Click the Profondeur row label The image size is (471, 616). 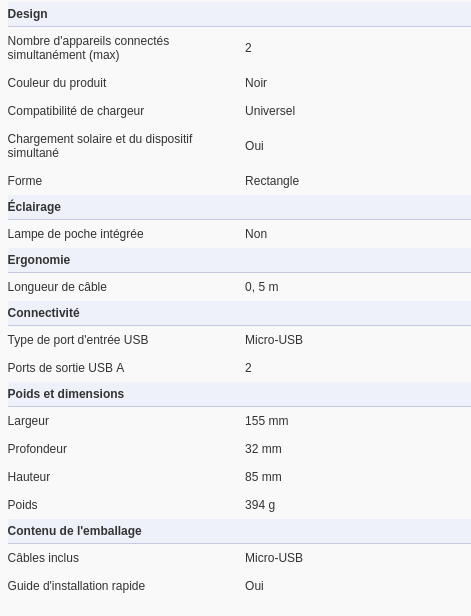[37, 449]
